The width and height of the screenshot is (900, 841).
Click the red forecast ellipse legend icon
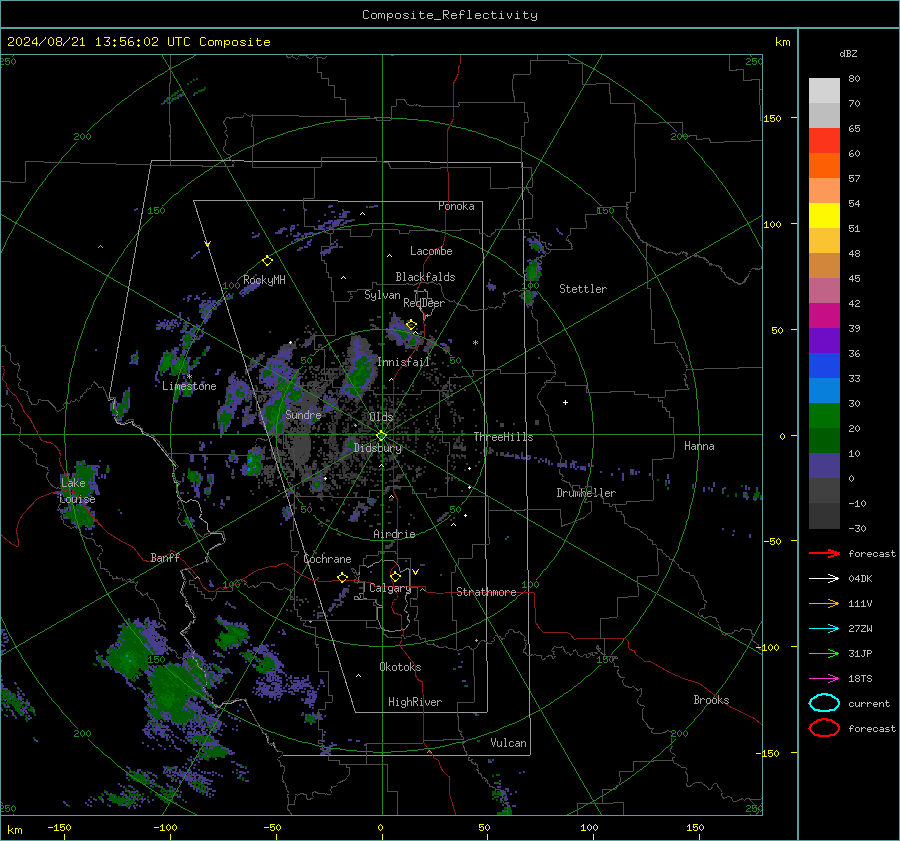(824, 728)
